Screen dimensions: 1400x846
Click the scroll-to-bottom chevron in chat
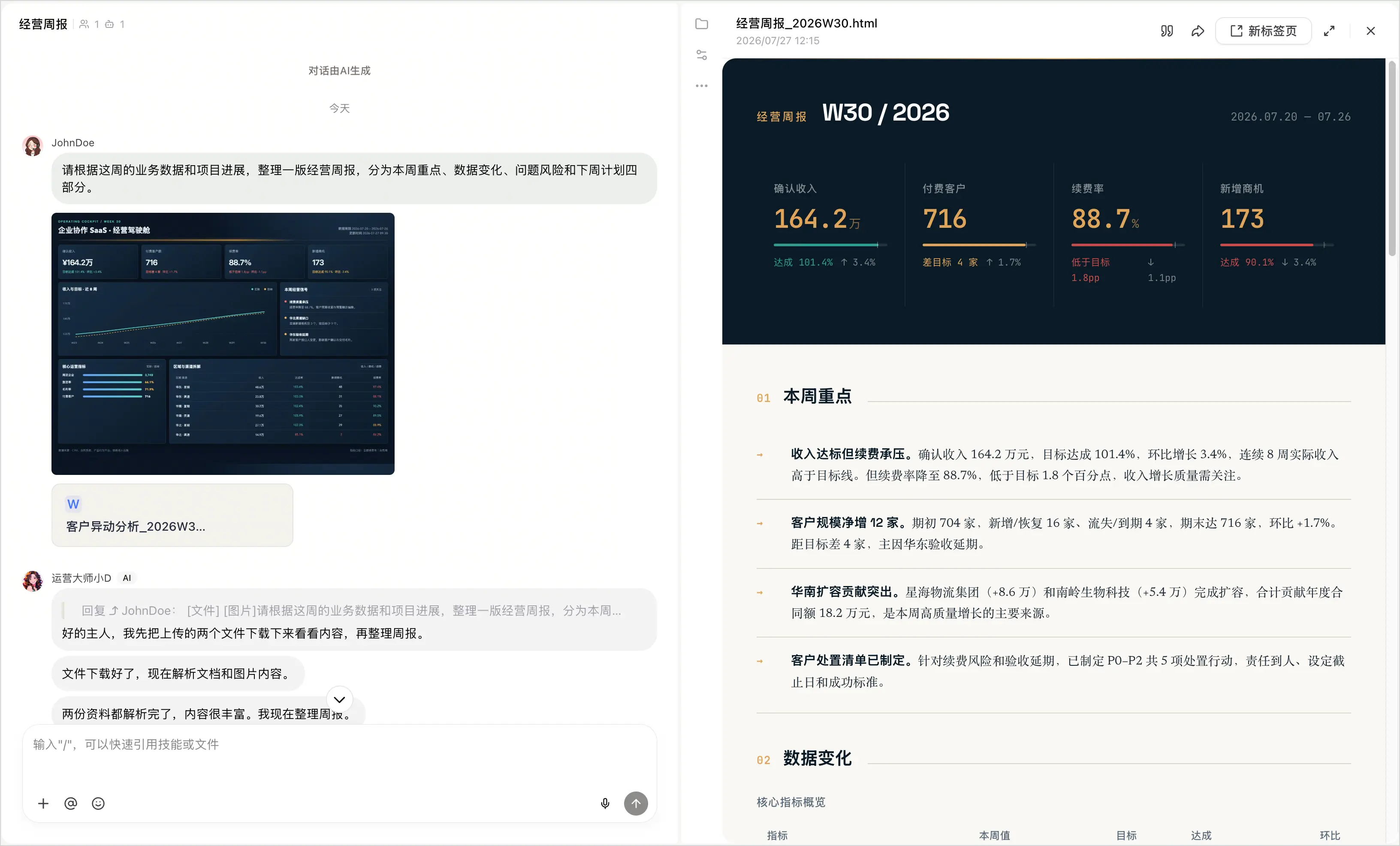pos(339,699)
